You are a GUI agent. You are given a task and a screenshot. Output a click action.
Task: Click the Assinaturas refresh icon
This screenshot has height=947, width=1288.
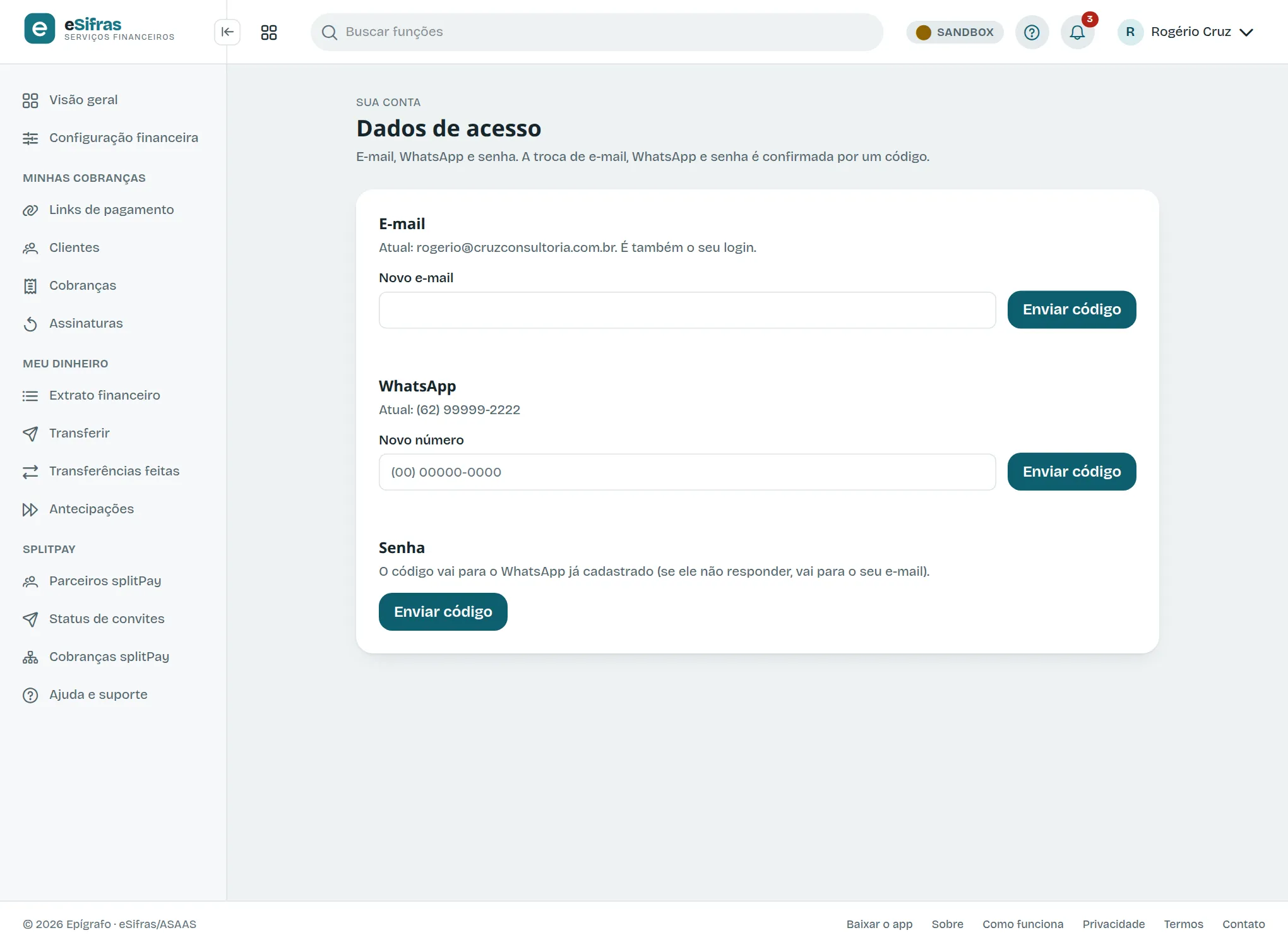tap(30, 324)
